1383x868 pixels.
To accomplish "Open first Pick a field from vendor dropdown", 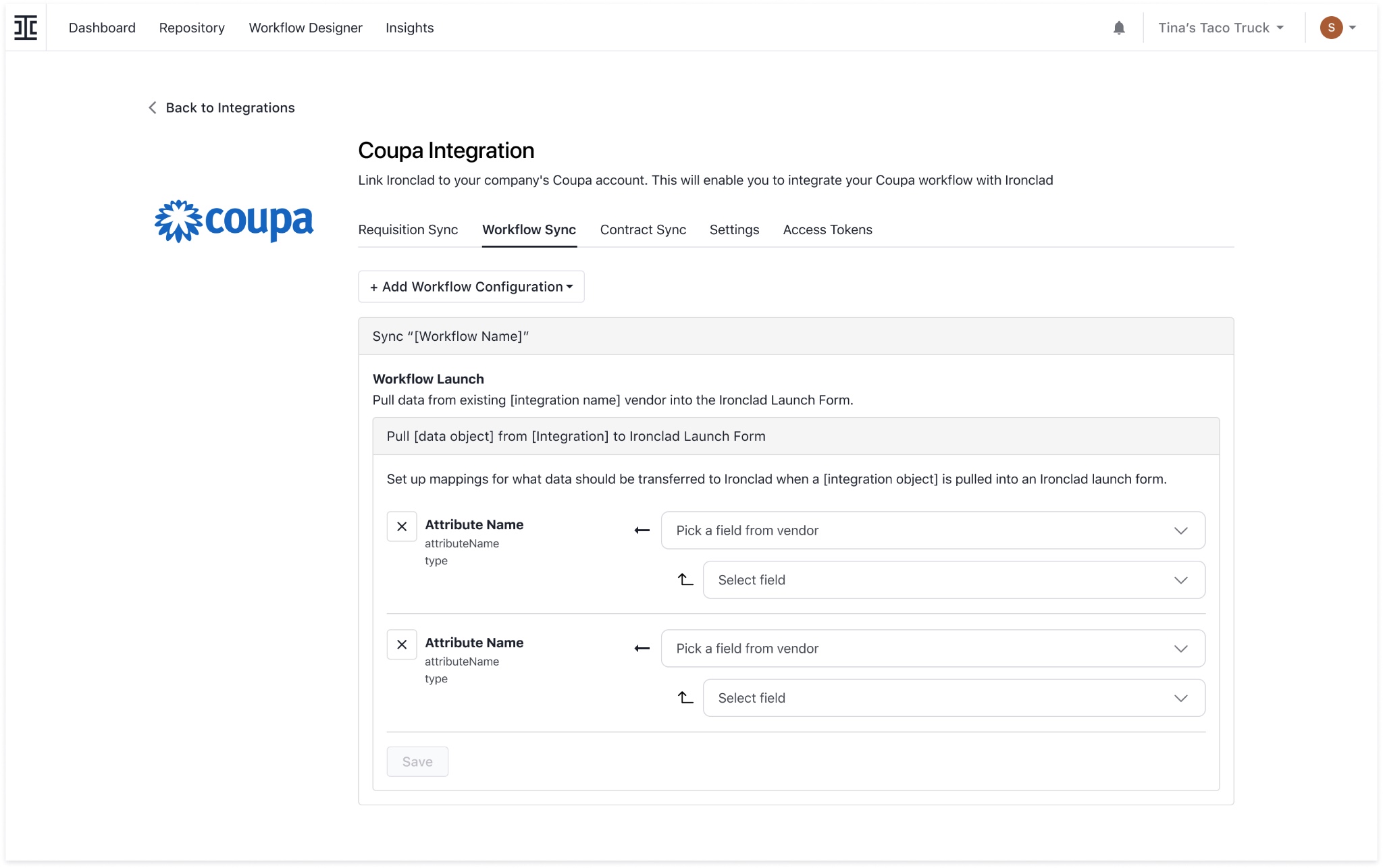I will (x=933, y=531).
